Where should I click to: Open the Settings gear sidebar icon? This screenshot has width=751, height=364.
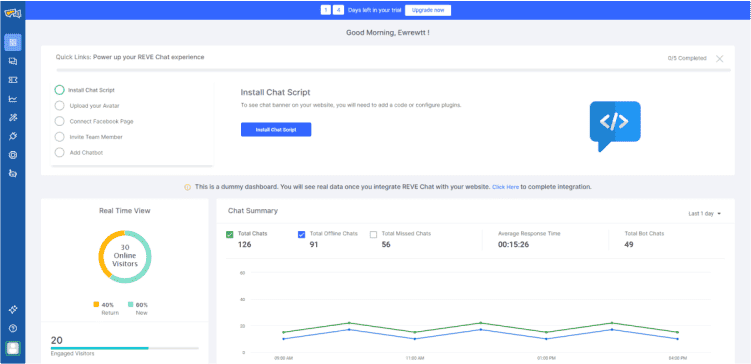pos(13,155)
